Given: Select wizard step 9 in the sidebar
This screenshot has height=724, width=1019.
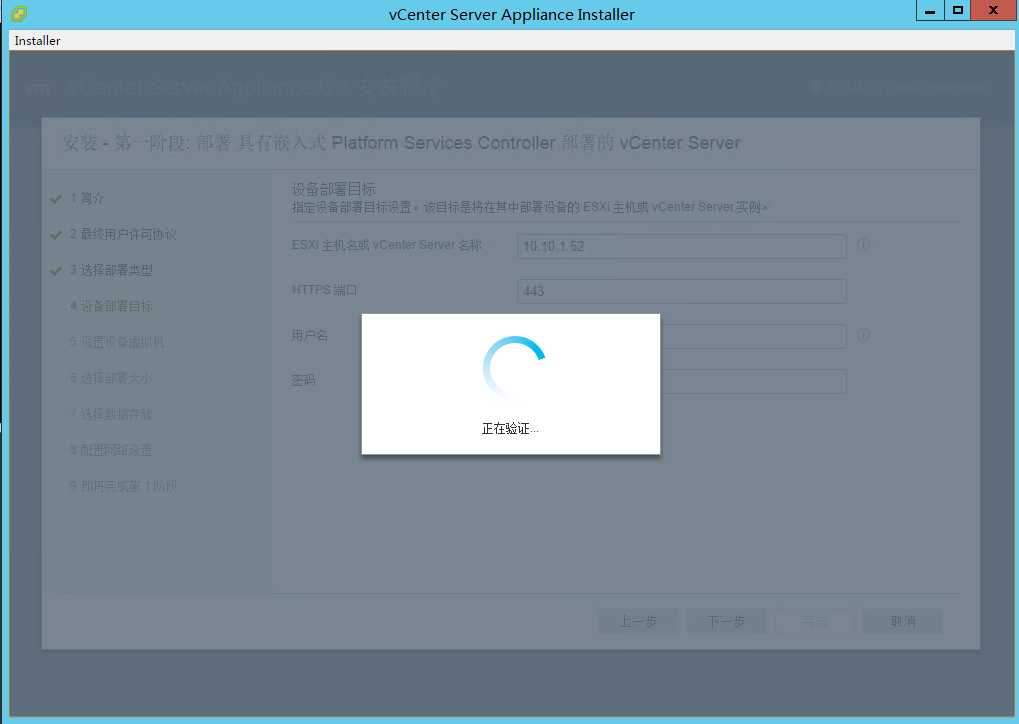Looking at the screenshot, I should 123,486.
